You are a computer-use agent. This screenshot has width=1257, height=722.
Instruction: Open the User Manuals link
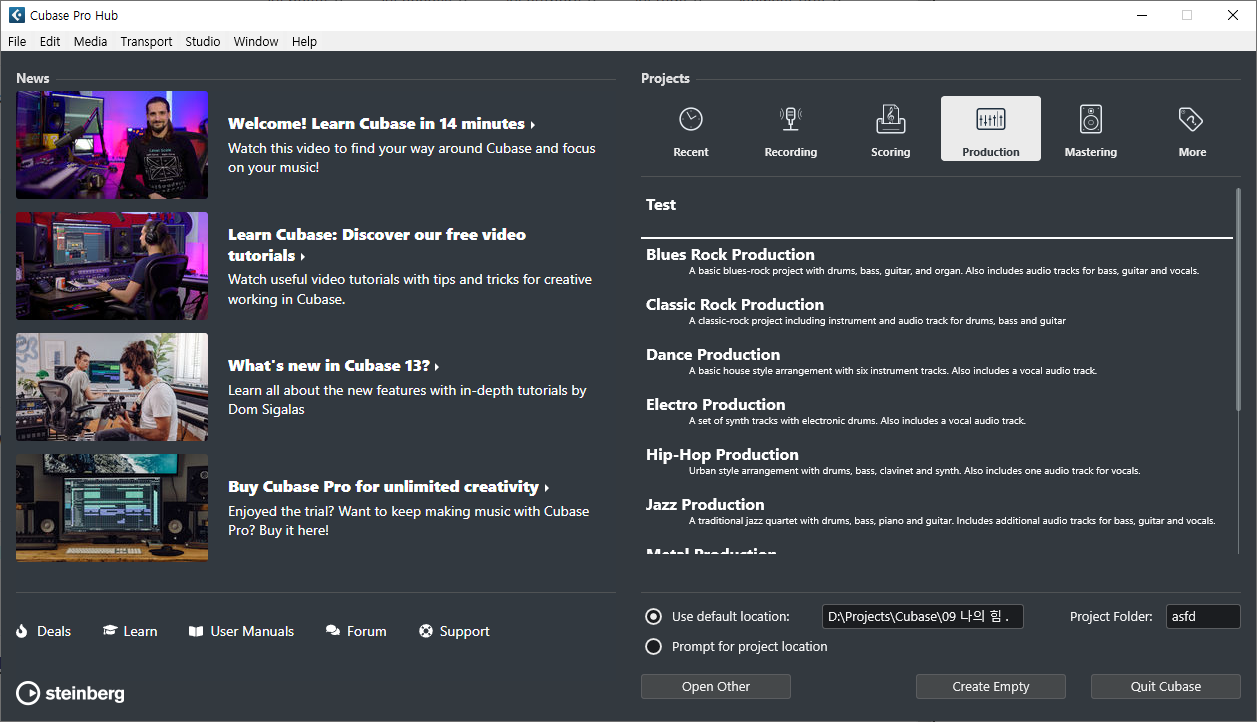click(x=252, y=631)
